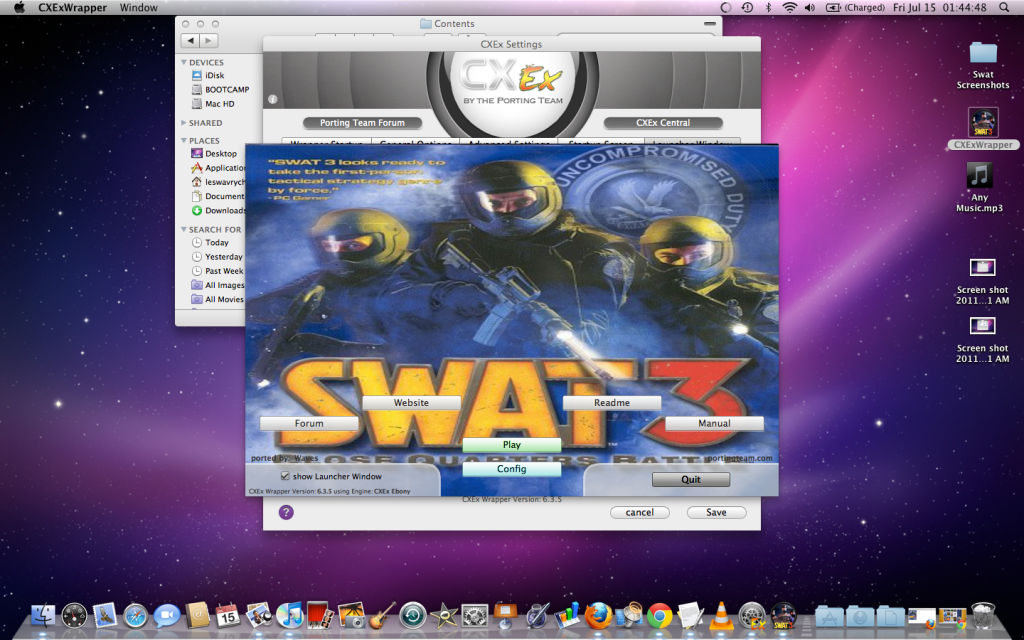Open iTunes from the dock
Screen dimensions: 1024x640
[289, 615]
